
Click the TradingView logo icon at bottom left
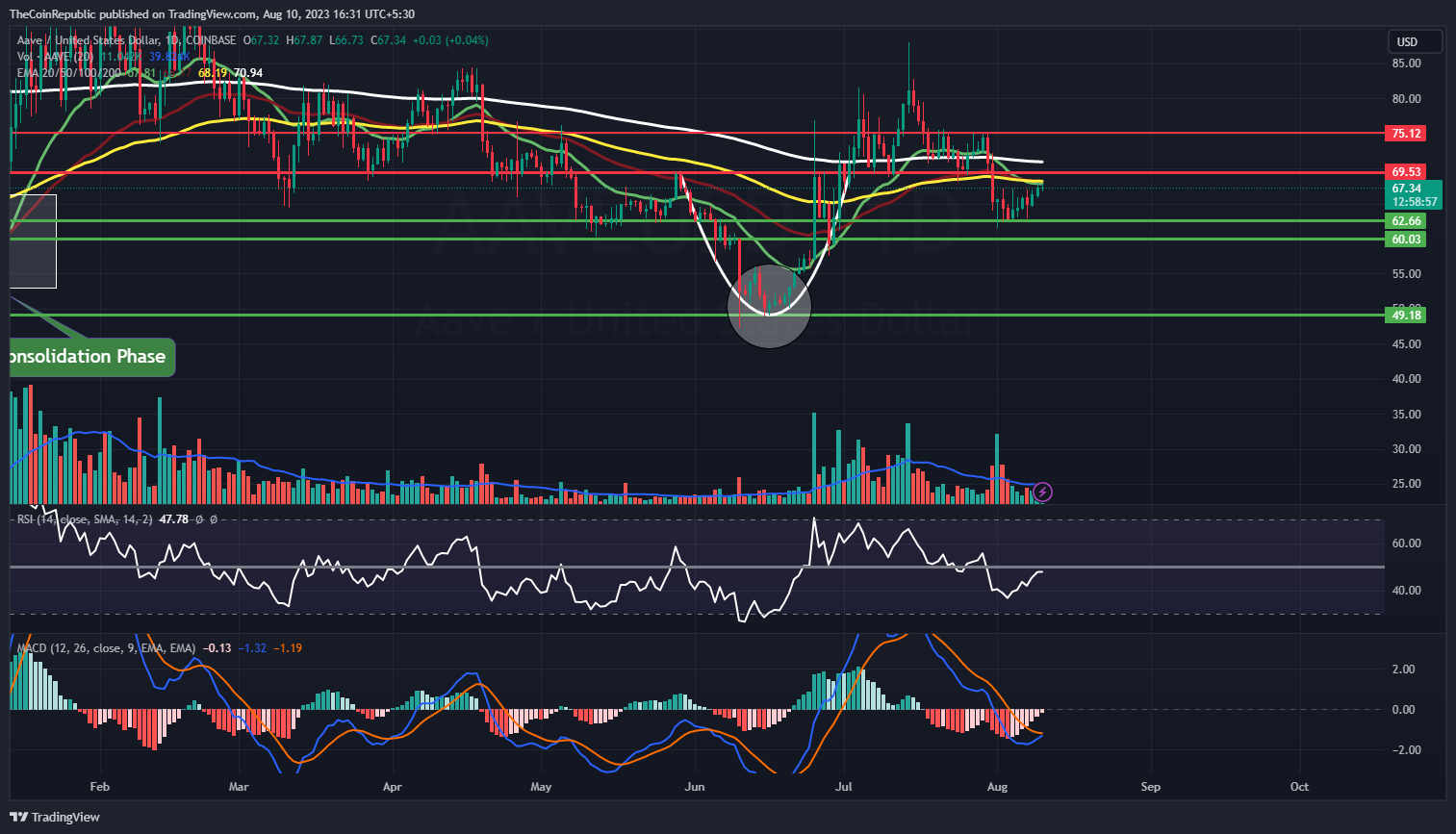18,817
